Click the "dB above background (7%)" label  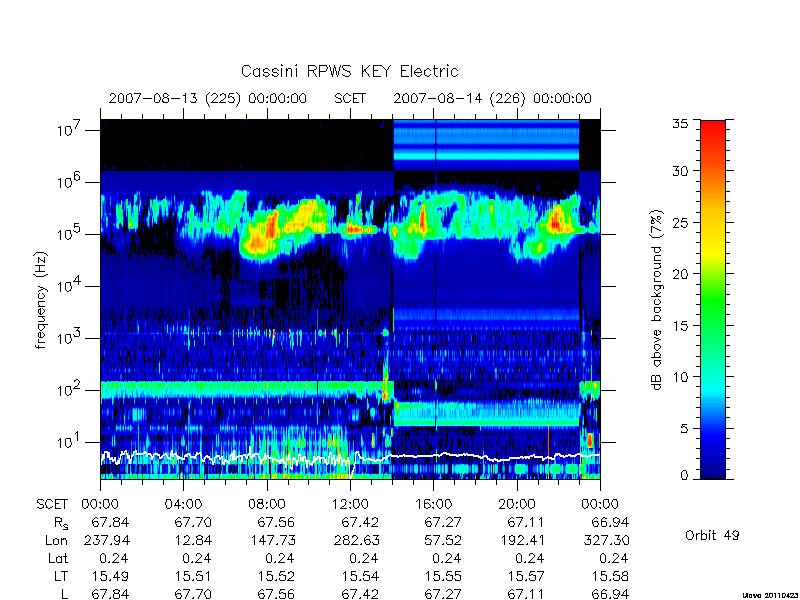pyautogui.click(x=657, y=300)
